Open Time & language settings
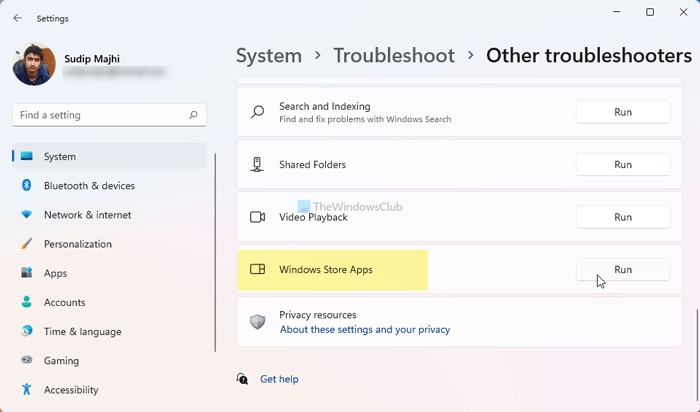Image resolution: width=700 pixels, height=412 pixels. click(82, 332)
